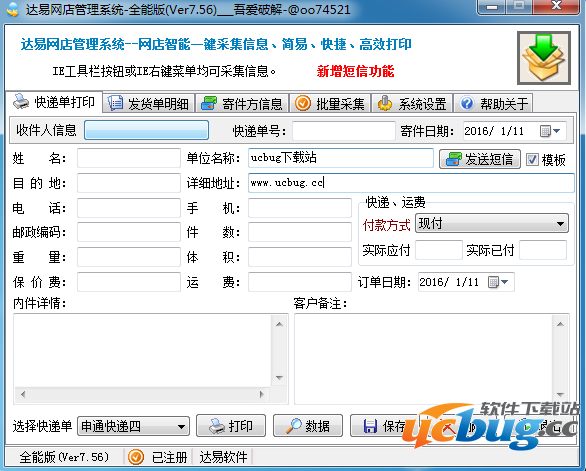Click the 保价费 input field
This screenshot has width=586, height=471.
click(129, 282)
